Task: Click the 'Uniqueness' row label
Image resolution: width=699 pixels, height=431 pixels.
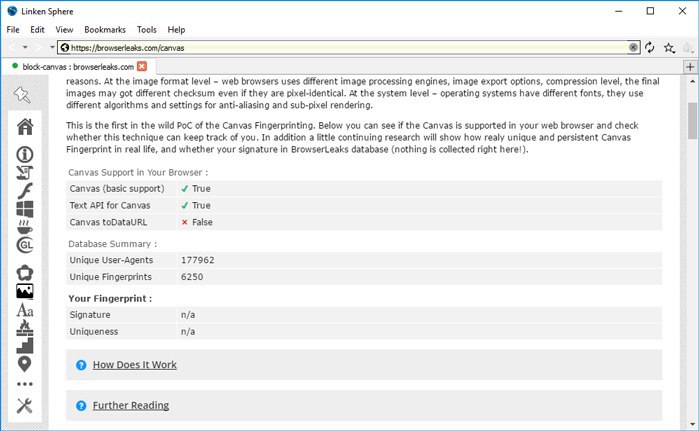Action: [94, 332]
